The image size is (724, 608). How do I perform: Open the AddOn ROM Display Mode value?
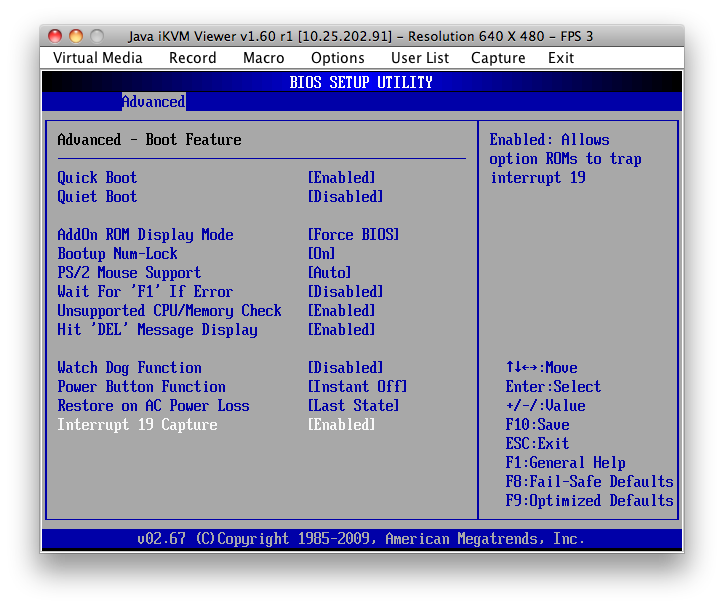pos(353,235)
